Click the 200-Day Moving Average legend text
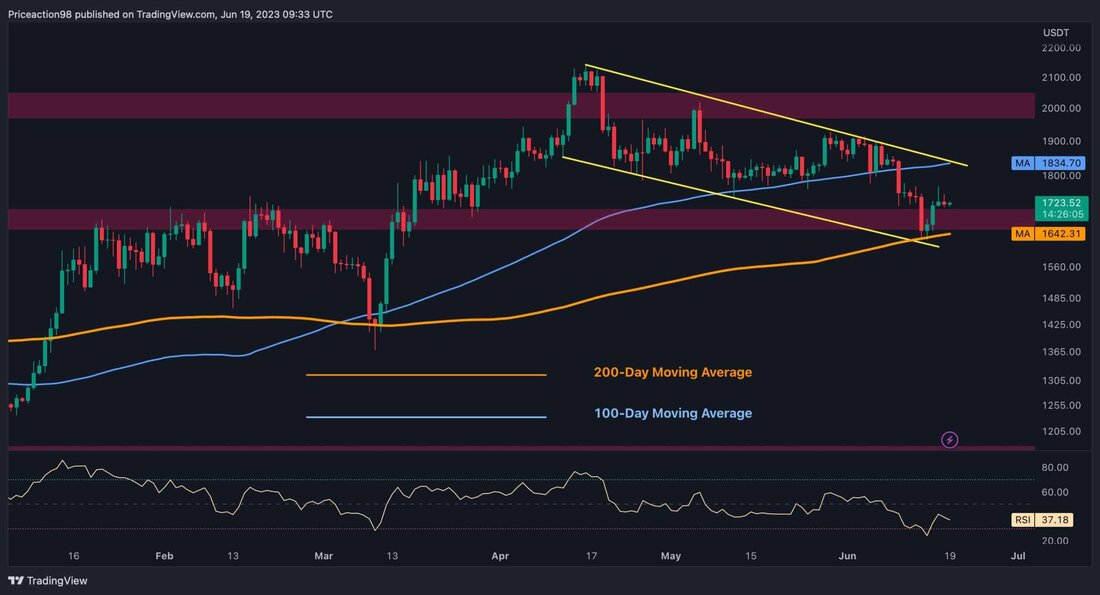Image resolution: width=1100 pixels, height=595 pixels. coord(673,373)
